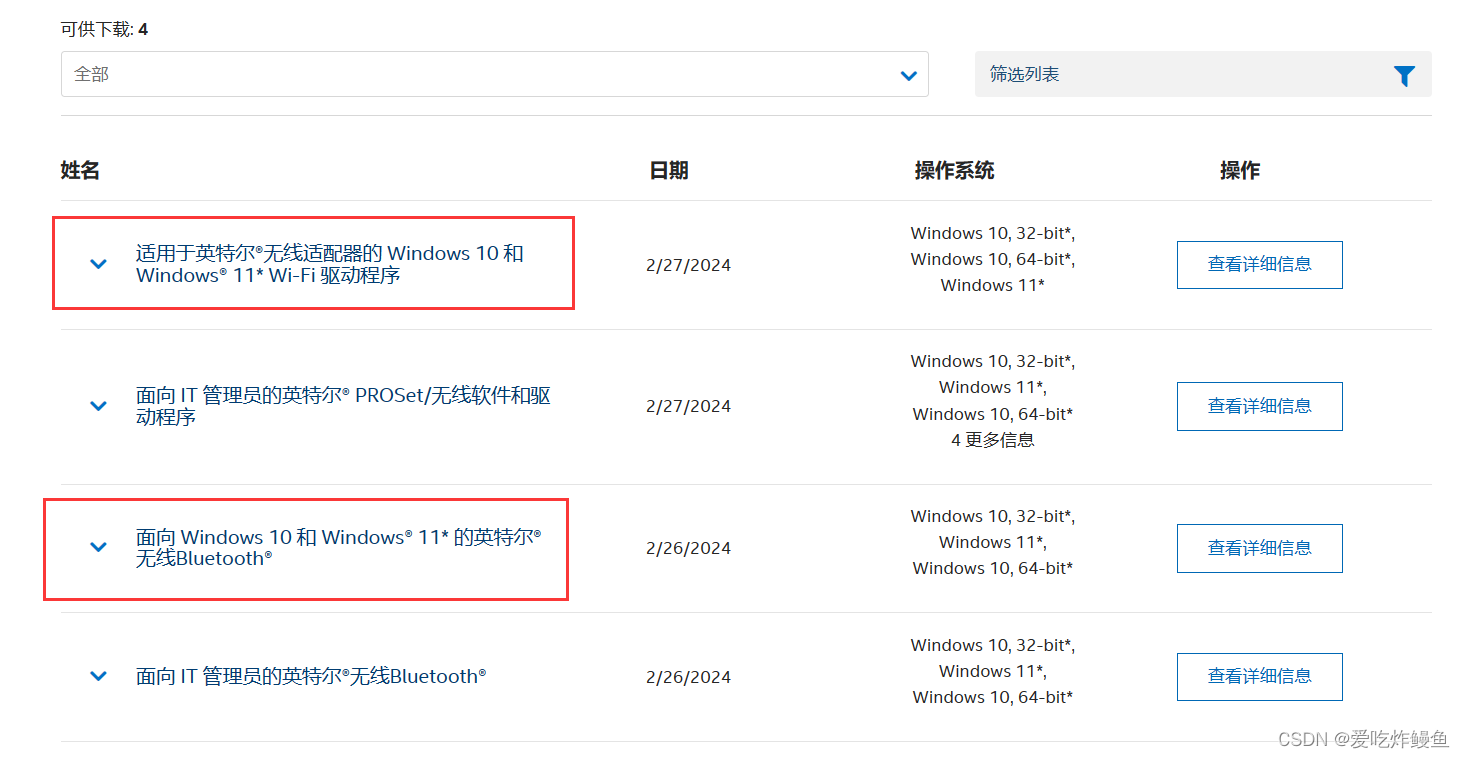The image size is (1465, 758).
Task: Click the 2/27/2024 date in PROSet row
Action: tap(688, 406)
